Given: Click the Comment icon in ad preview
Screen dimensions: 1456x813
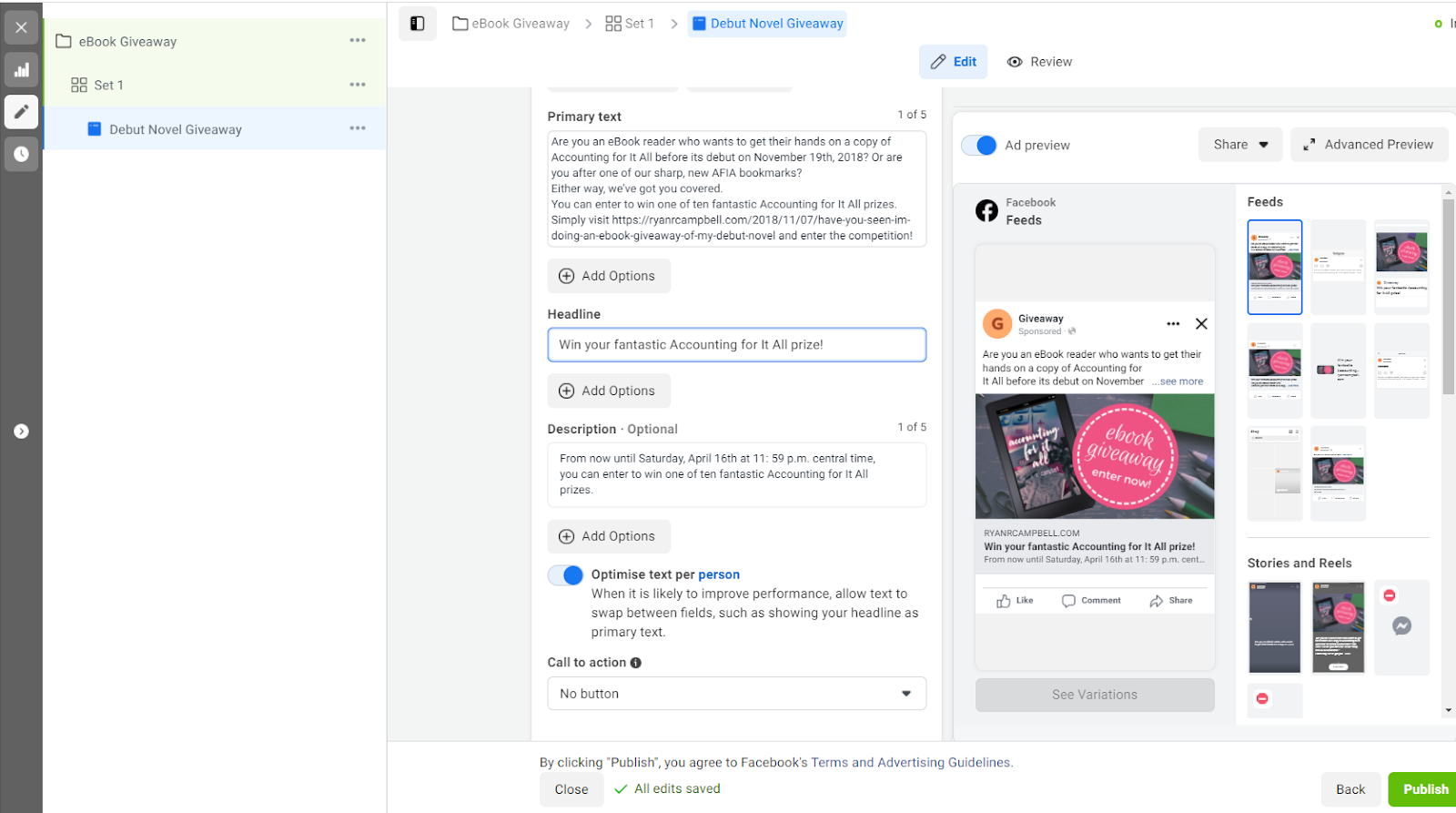Looking at the screenshot, I should (1068, 601).
